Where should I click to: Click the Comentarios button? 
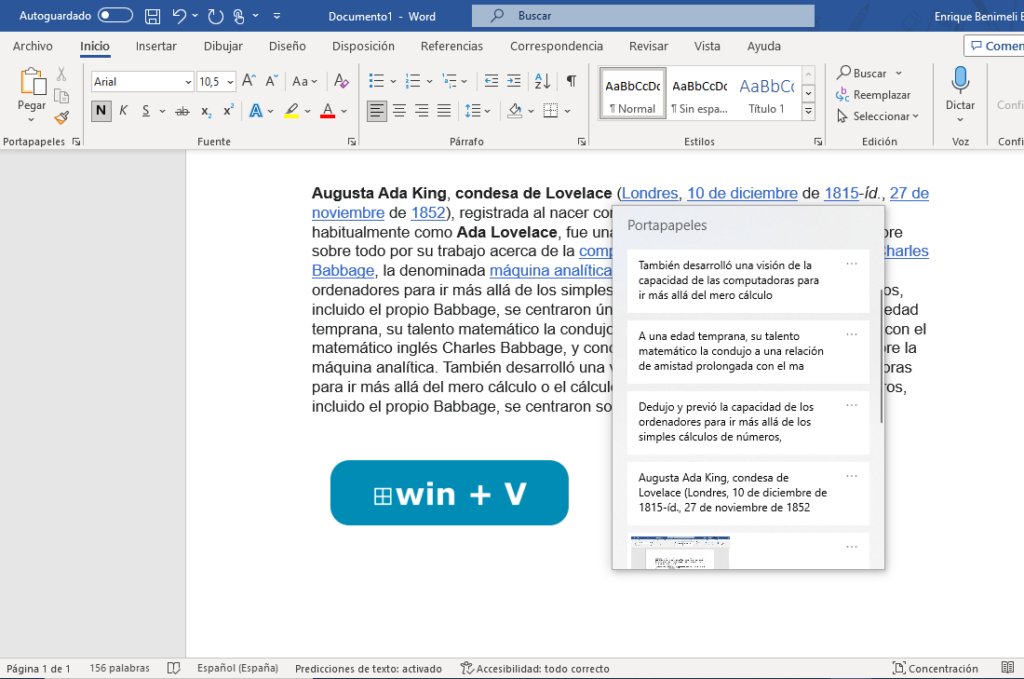point(994,46)
